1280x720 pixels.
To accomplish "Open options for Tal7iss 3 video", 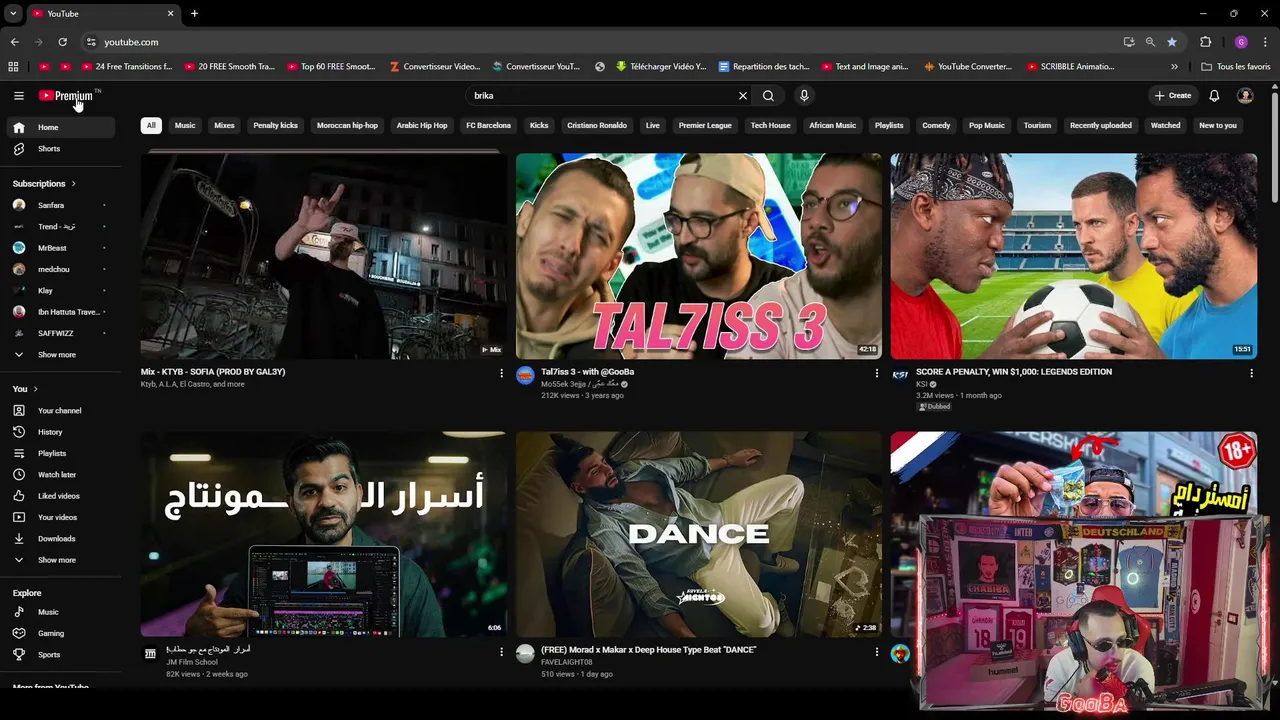I will click(x=877, y=373).
